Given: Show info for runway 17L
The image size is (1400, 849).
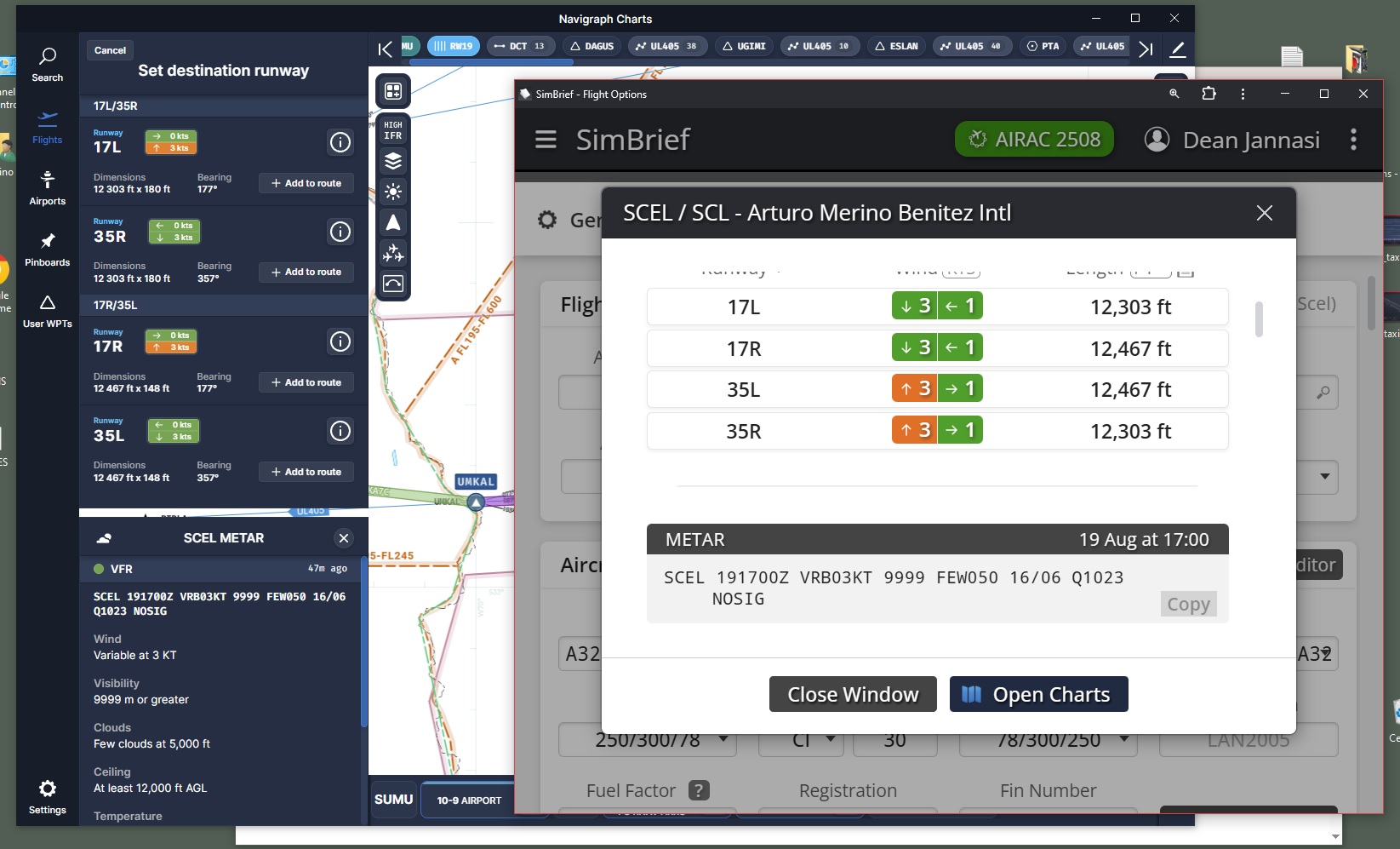Looking at the screenshot, I should tap(340, 142).
